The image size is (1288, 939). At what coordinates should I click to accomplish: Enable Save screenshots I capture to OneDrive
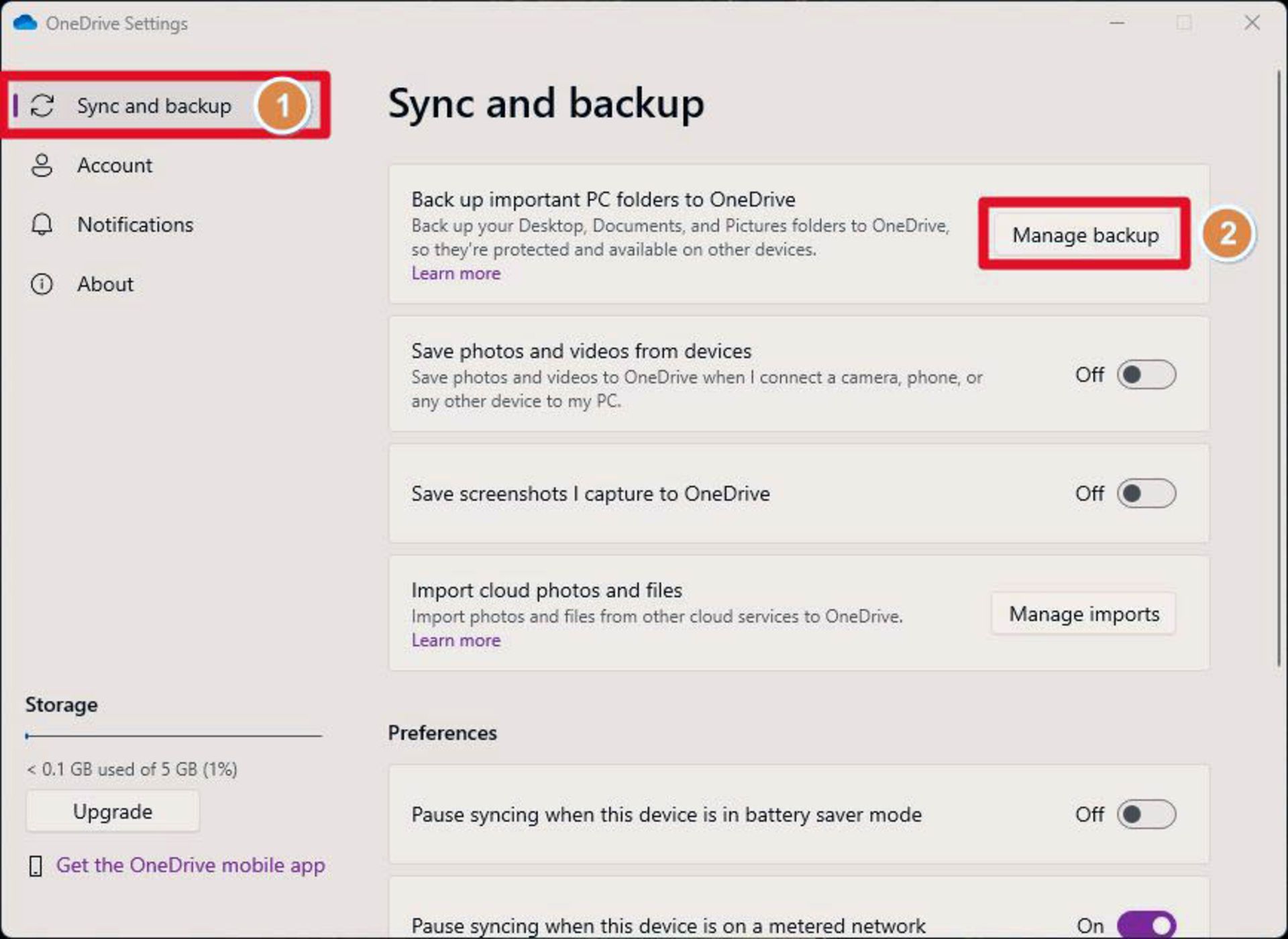click(x=1146, y=494)
